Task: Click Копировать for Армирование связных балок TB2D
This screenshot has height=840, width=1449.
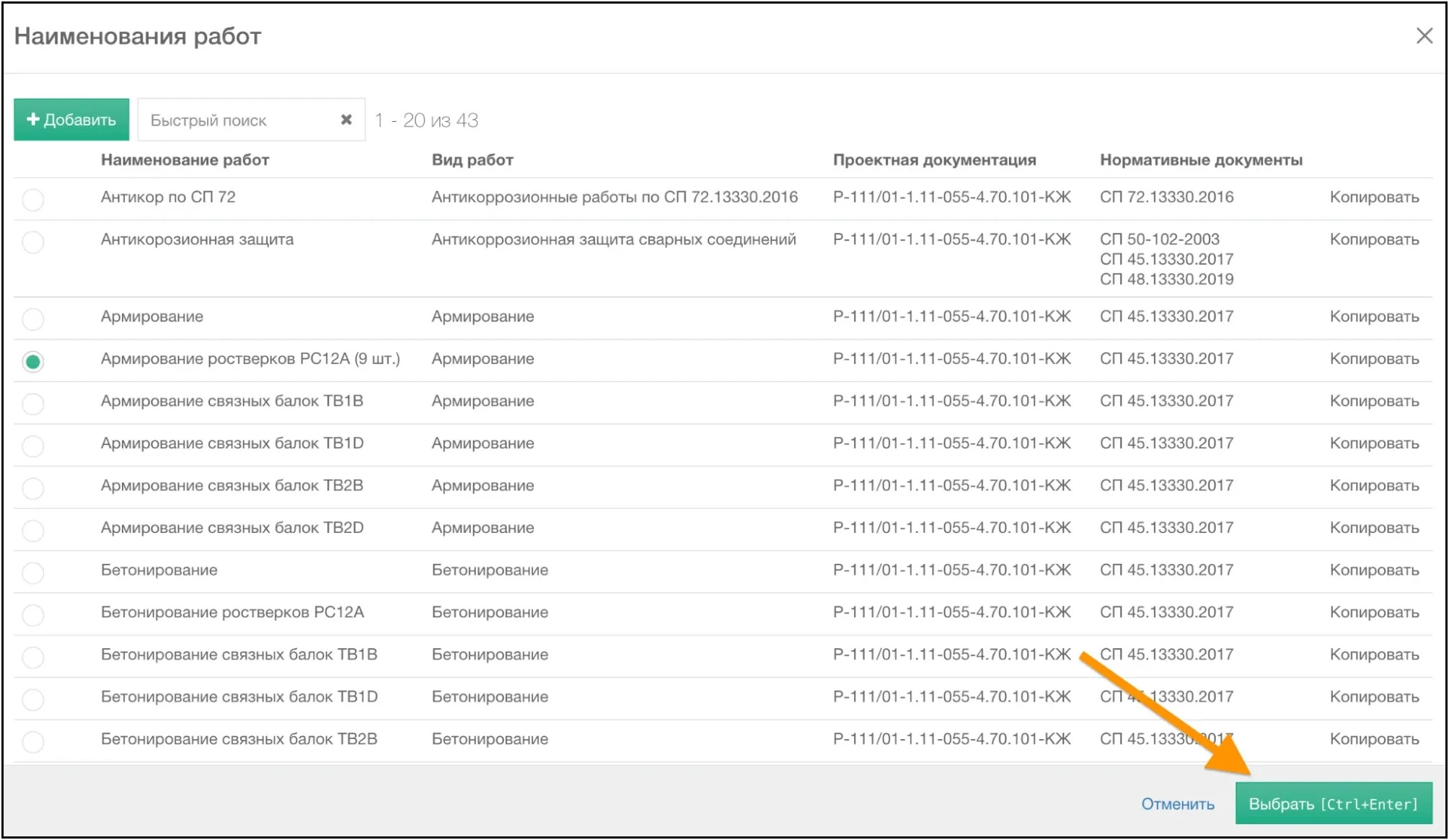Action: click(1374, 528)
